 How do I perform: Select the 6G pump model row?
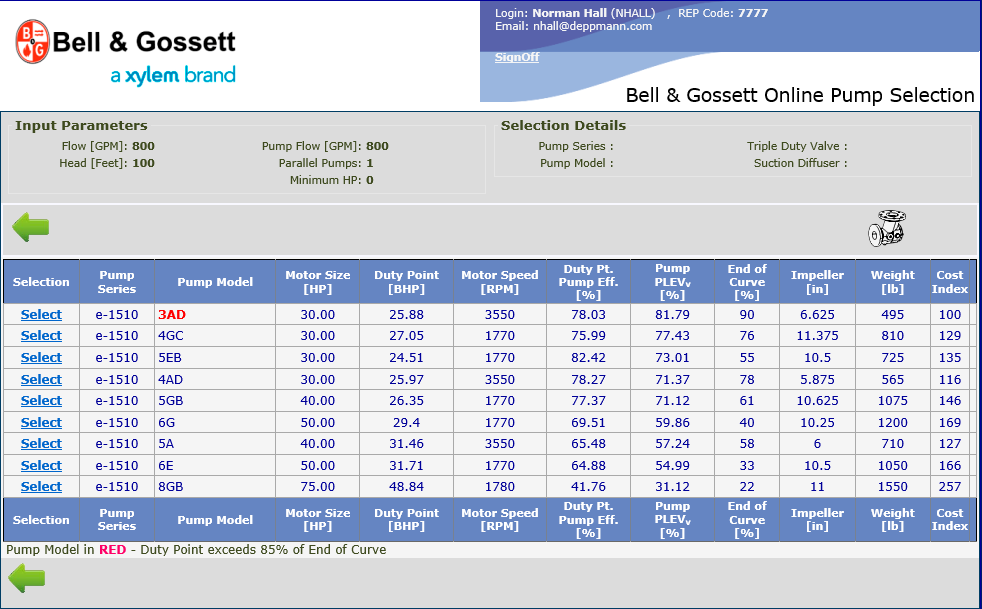[x=41, y=423]
